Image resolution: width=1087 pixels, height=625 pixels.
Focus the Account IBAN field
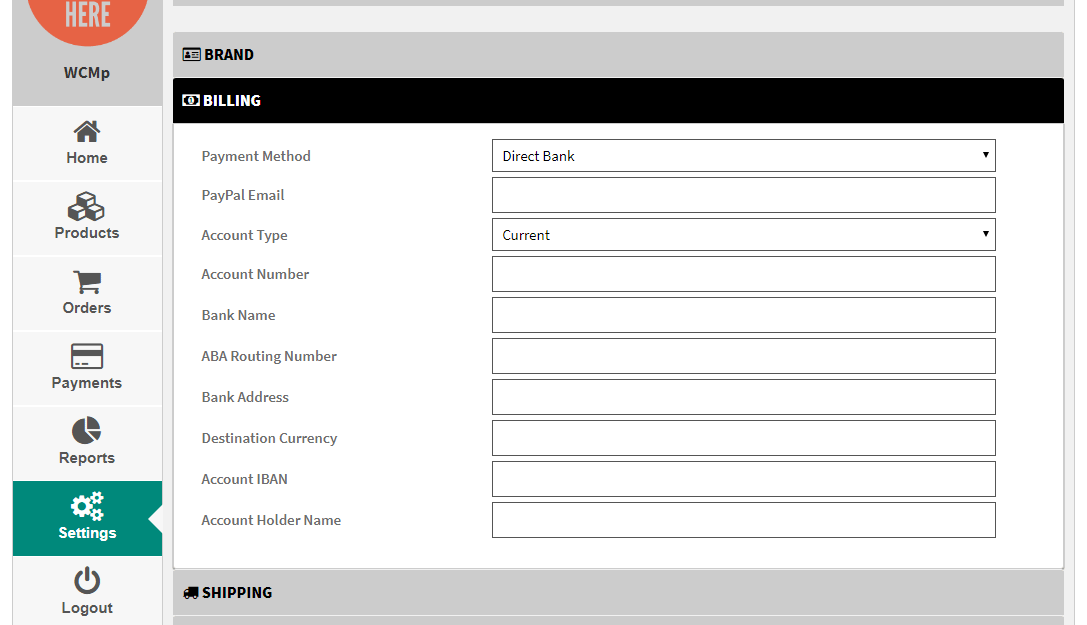point(743,479)
